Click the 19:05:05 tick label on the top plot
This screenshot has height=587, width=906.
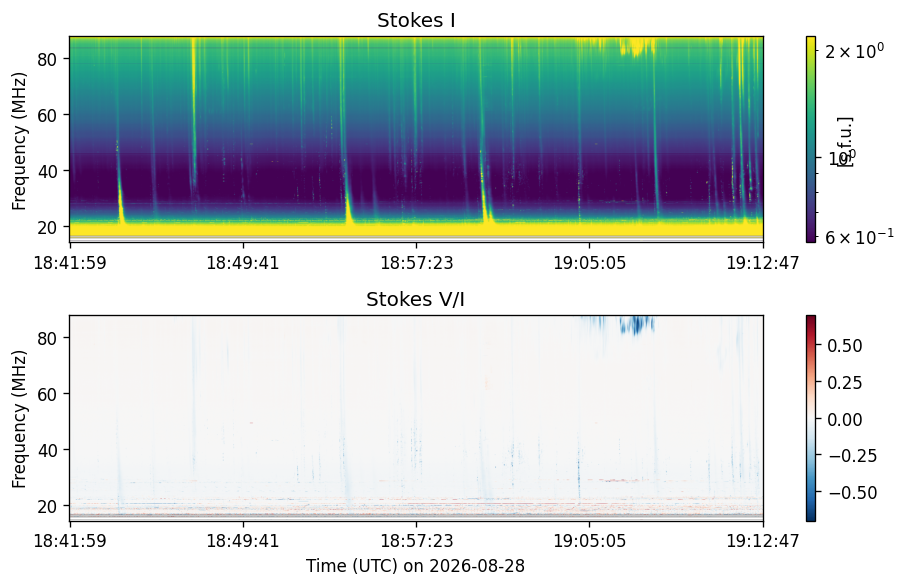click(x=589, y=263)
